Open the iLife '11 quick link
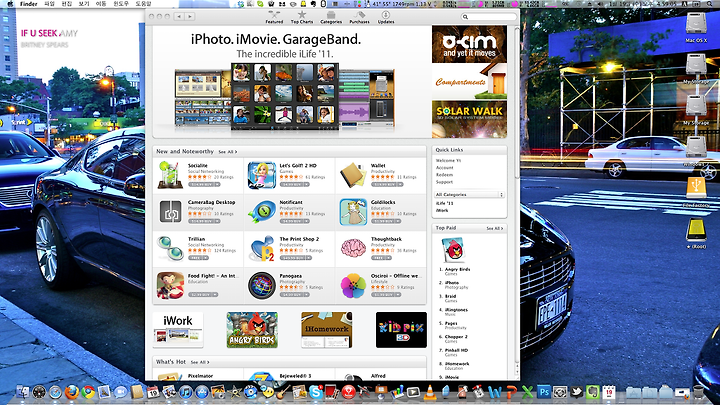Screen dimensions: 720x405 [x=444, y=203]
